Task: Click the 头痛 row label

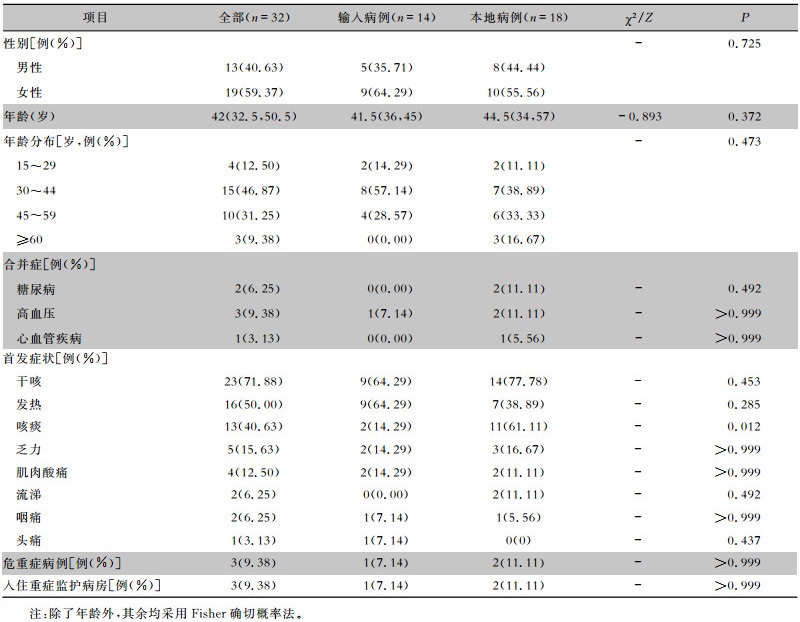Action: tap(29, 540)
